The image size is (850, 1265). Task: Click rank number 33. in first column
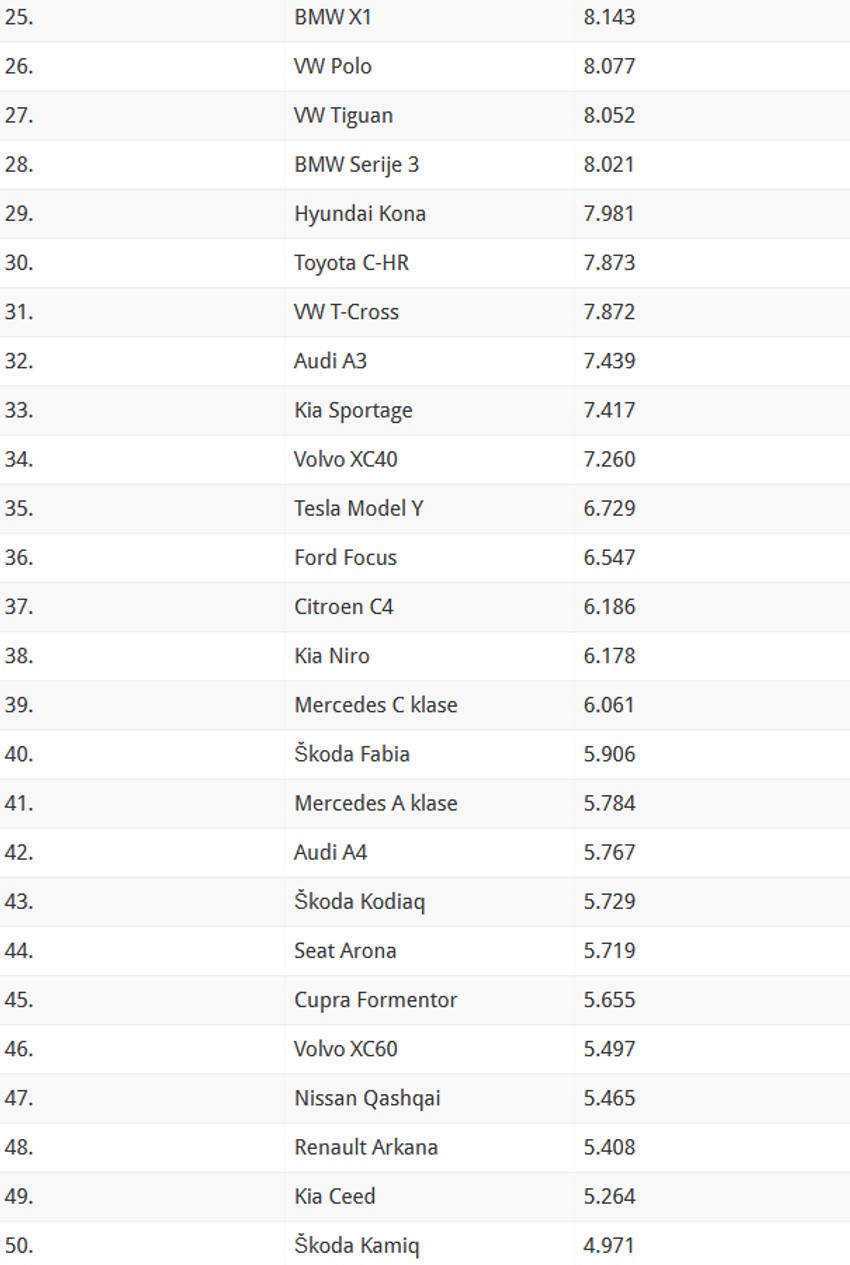click(19, 410)
